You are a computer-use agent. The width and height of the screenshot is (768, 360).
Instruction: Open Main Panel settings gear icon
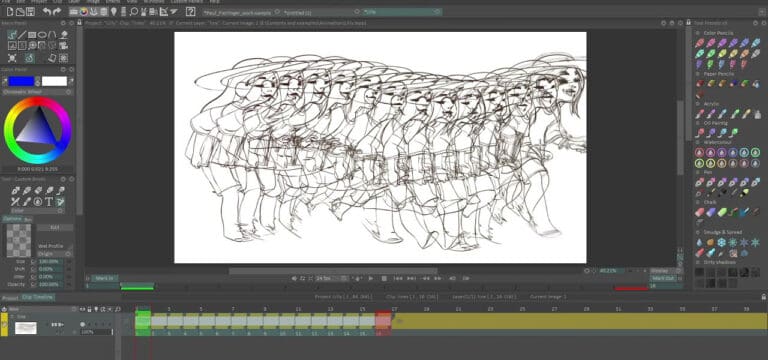pos(63,23)
